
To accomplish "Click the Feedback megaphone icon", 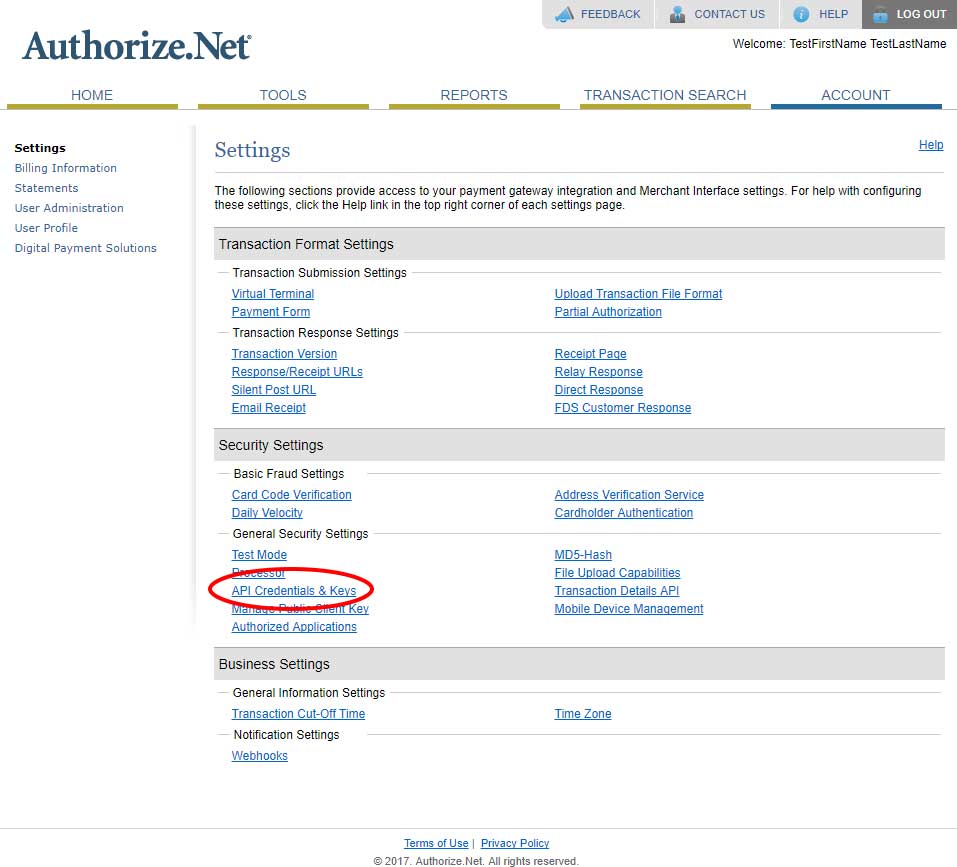I will [x=565, y=14].
